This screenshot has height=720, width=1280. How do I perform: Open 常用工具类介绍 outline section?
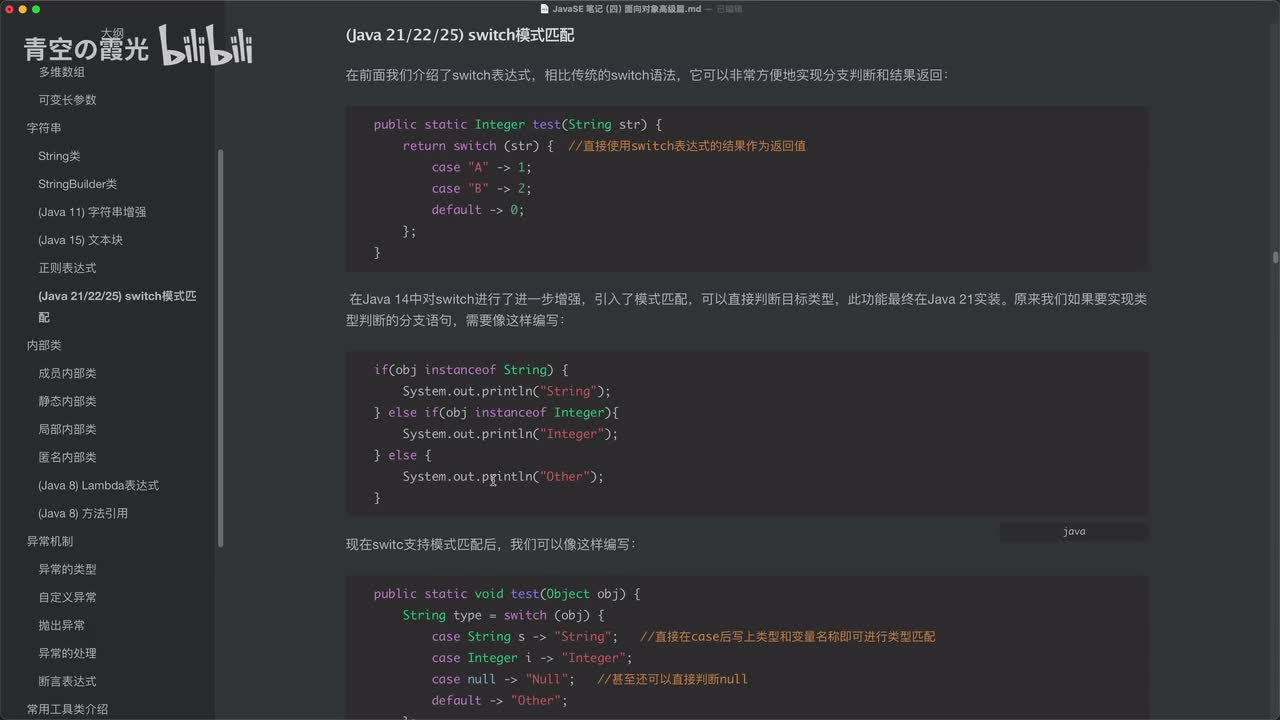point(67,709)
